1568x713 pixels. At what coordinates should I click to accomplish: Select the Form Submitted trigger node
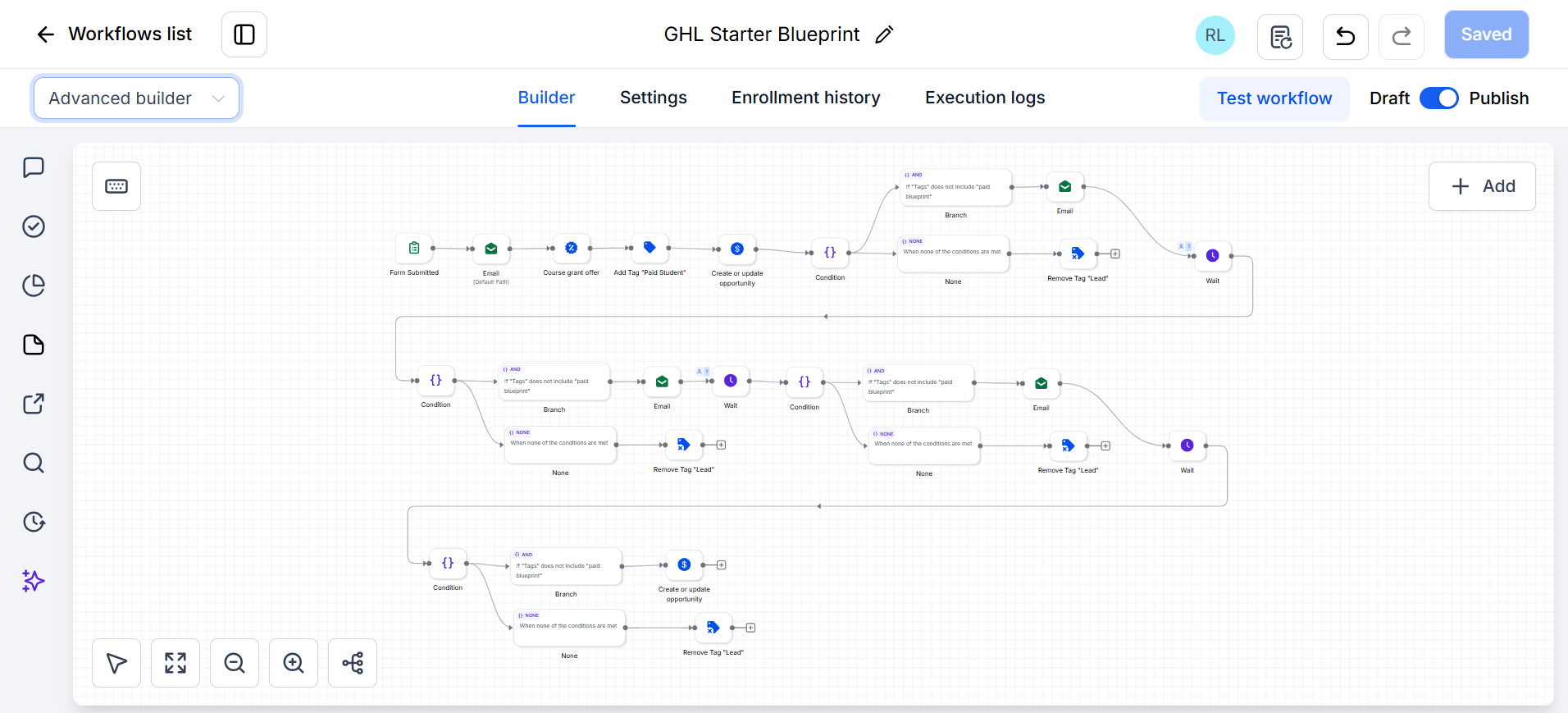414,248
